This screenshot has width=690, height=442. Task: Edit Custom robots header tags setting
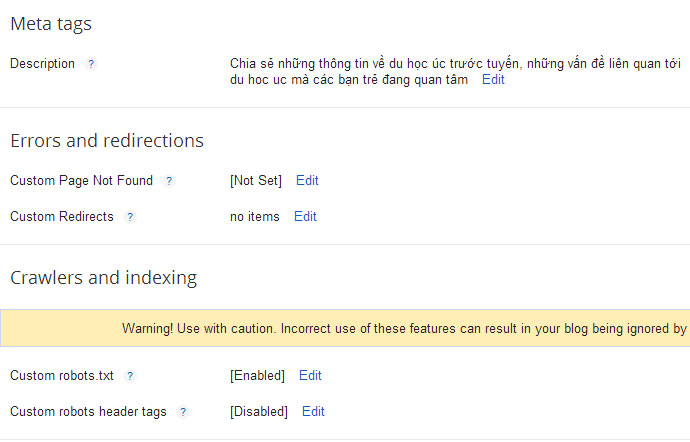(x=313, y=412)
